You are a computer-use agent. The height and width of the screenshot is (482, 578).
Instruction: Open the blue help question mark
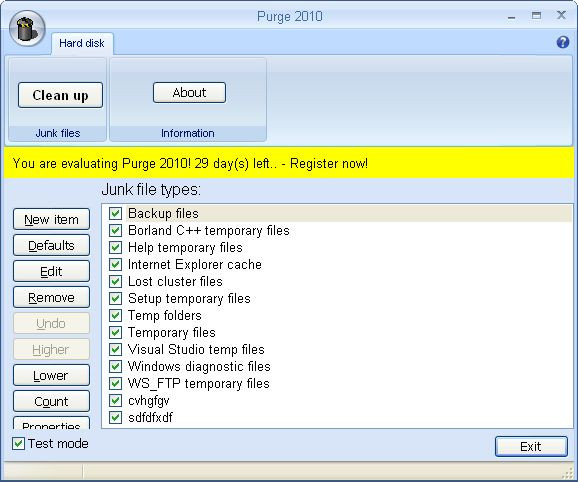(563, 42)
